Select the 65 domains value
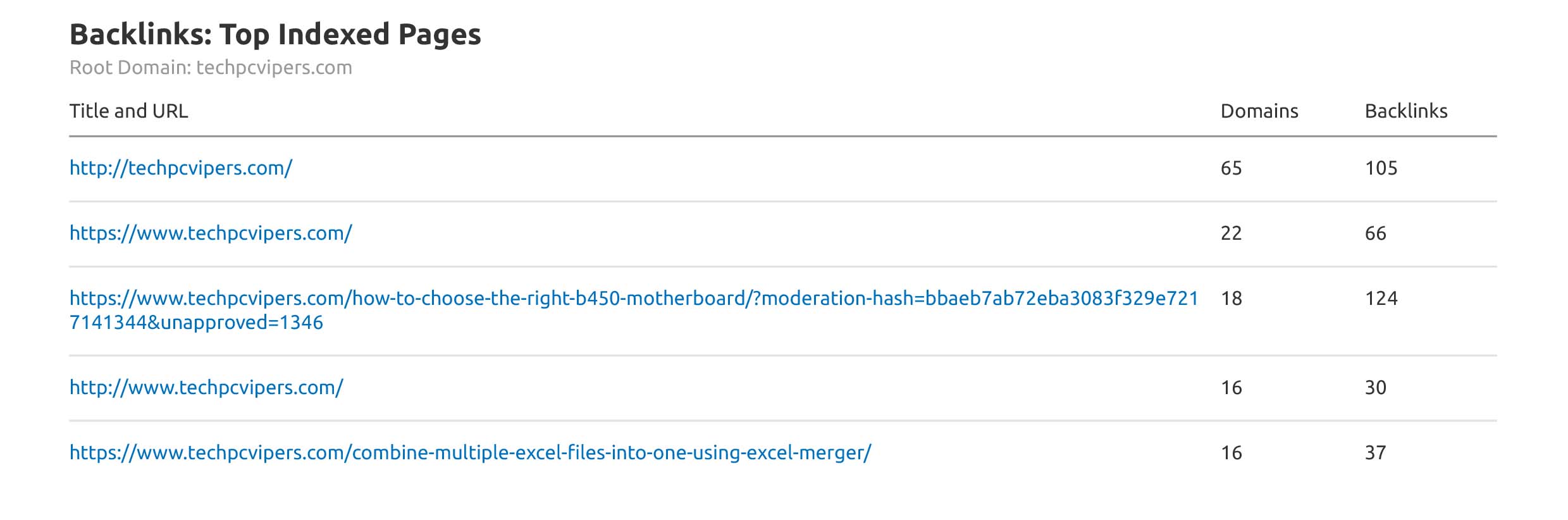The width and height of the screenshot is (1568, 520). [x=1231, y=168]
